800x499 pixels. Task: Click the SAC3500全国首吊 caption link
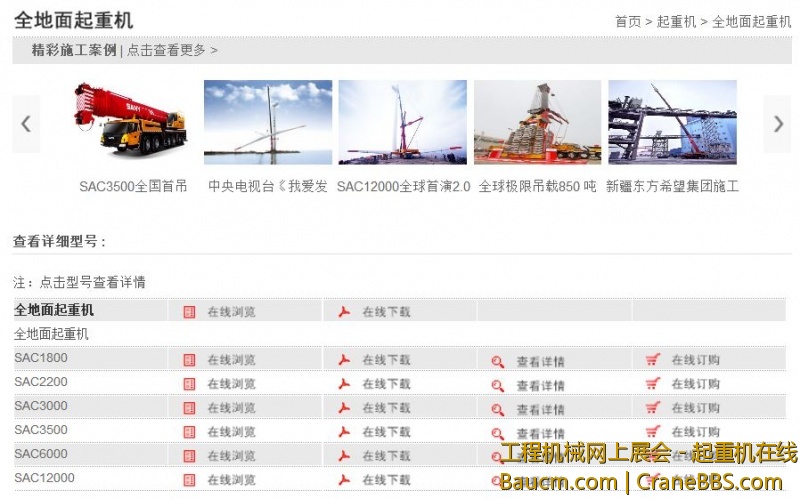click(133, 186)
